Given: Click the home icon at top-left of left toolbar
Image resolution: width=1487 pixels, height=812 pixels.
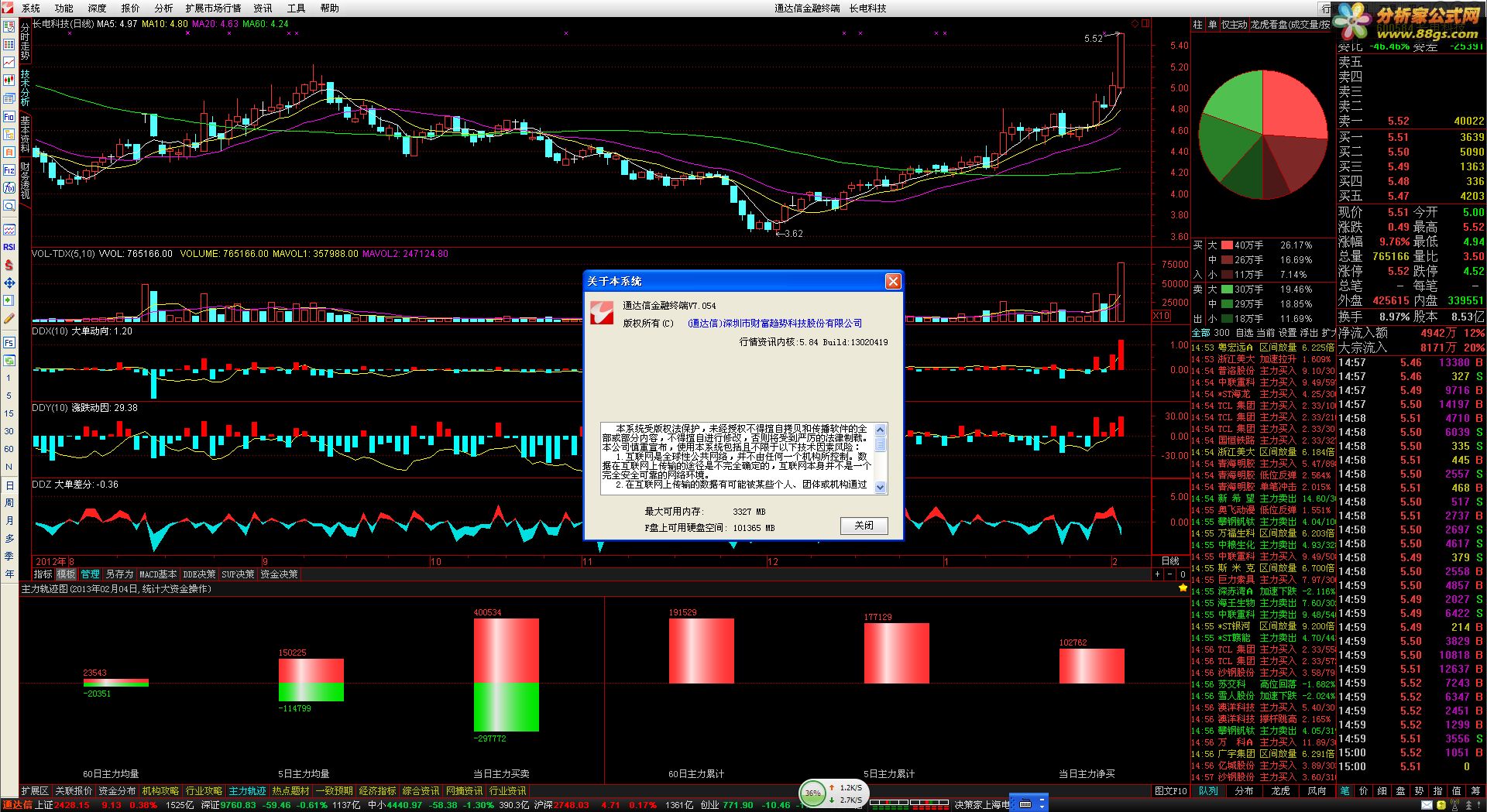Looking at the screenshot, I should pyautogui.click(x=9, y=26).
